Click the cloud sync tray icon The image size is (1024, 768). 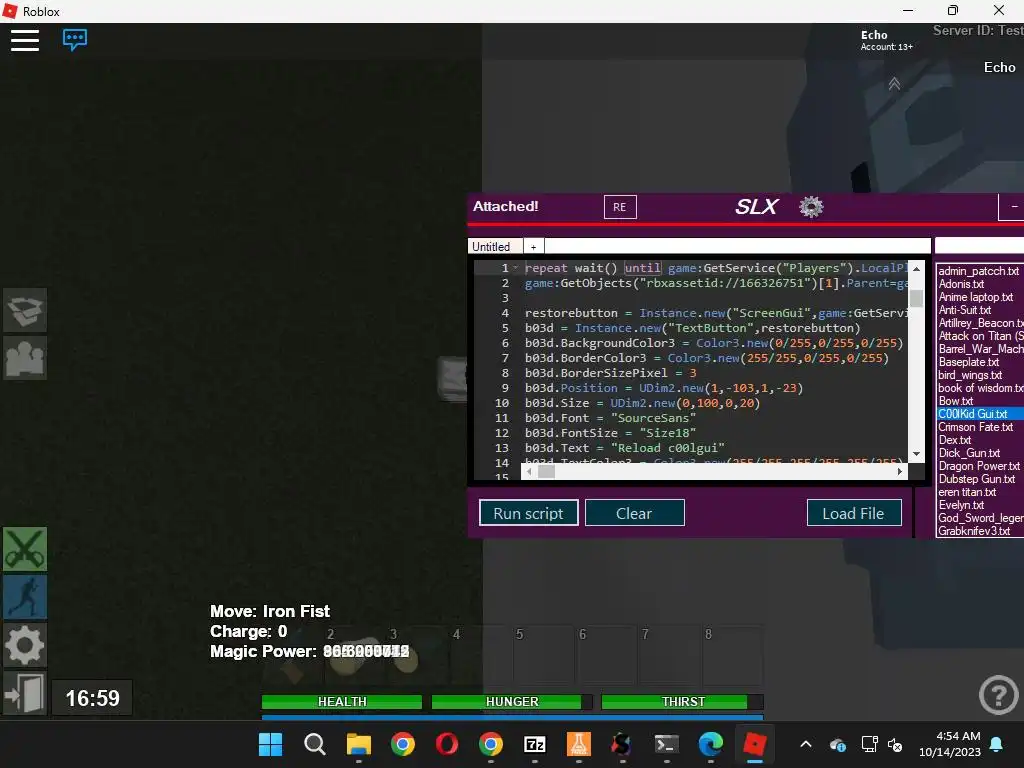coord(838,744)
